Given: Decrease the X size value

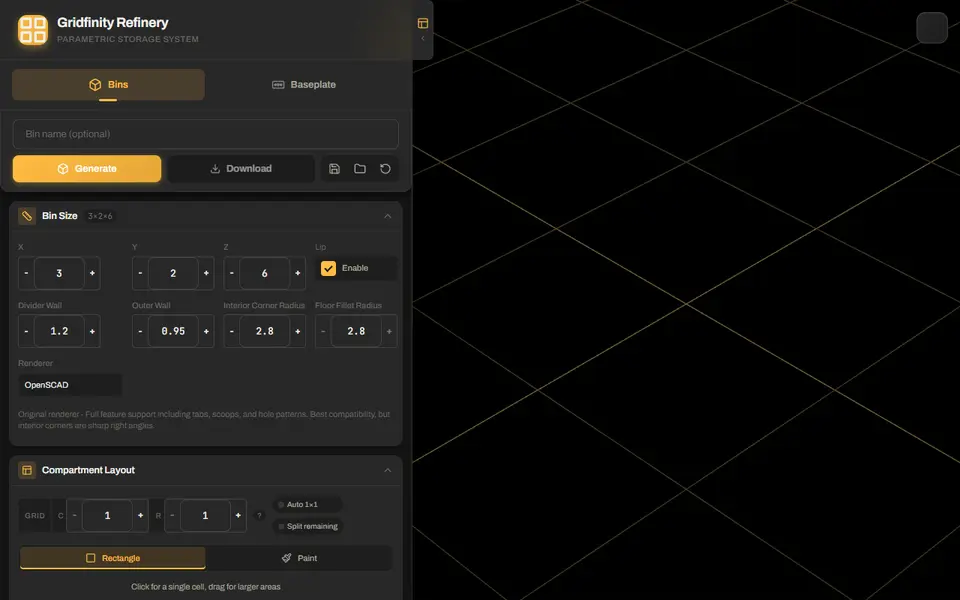Looking at the screenshot, I should [x=26, y=273].
